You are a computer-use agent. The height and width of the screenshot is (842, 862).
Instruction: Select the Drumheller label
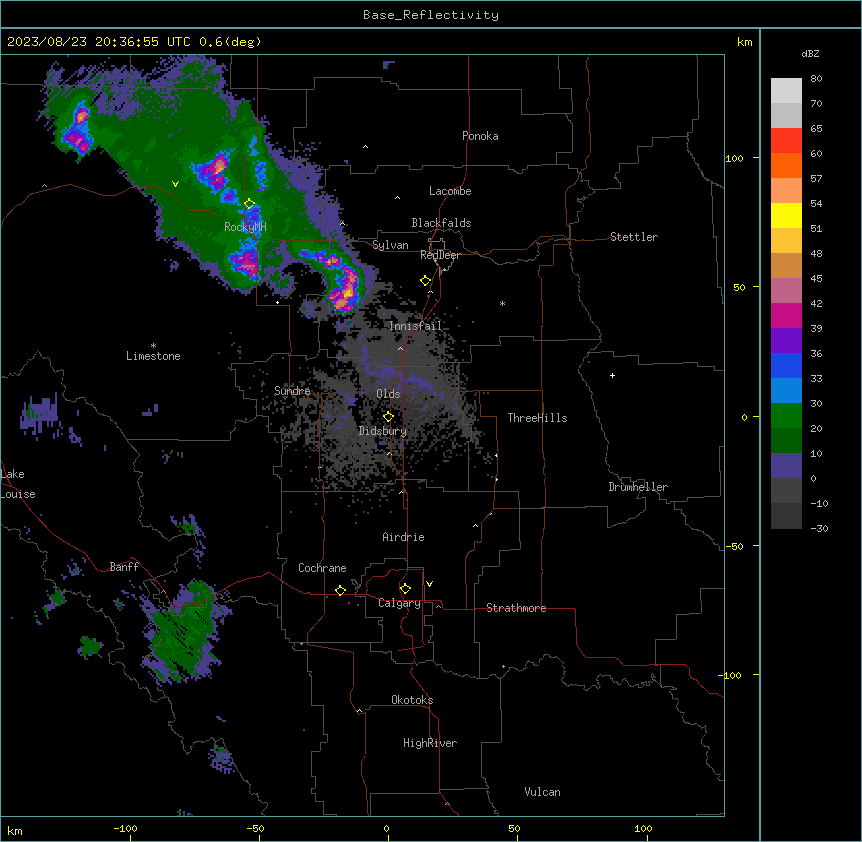click(x=638, y=487)
